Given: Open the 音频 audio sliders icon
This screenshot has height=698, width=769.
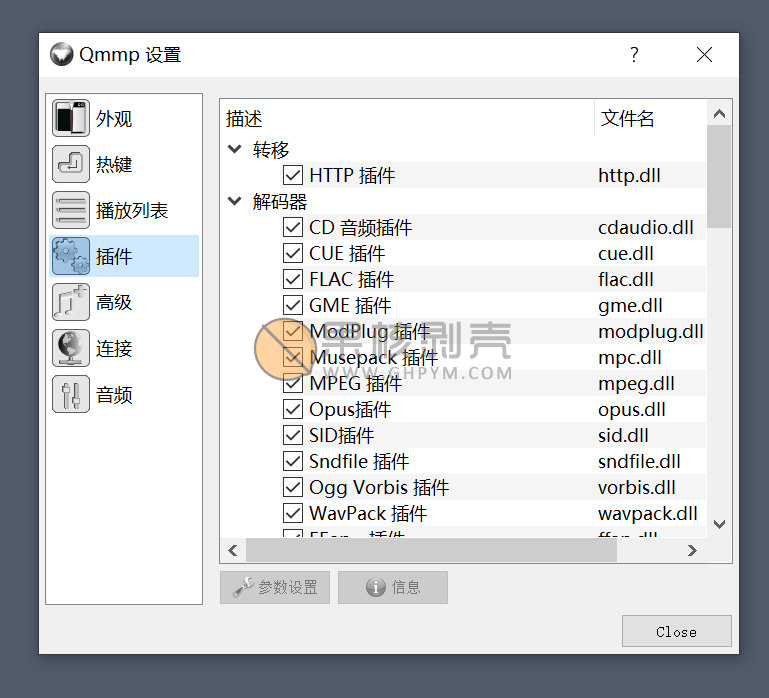Looking at the screenshot, I should pyautogui.click(x=71, y=395).
